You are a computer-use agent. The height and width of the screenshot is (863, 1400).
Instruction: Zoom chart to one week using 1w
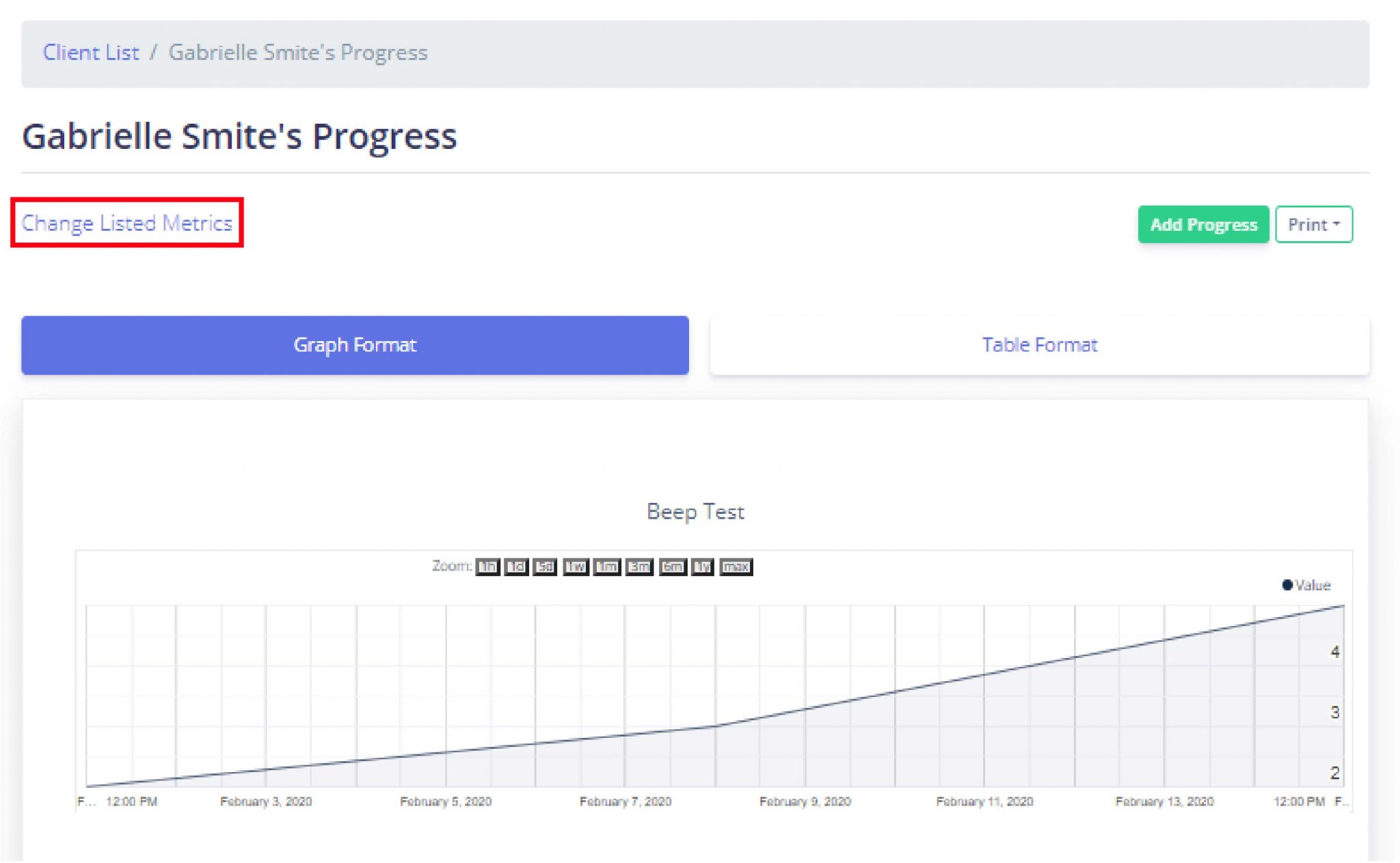[x=576, y=566]
